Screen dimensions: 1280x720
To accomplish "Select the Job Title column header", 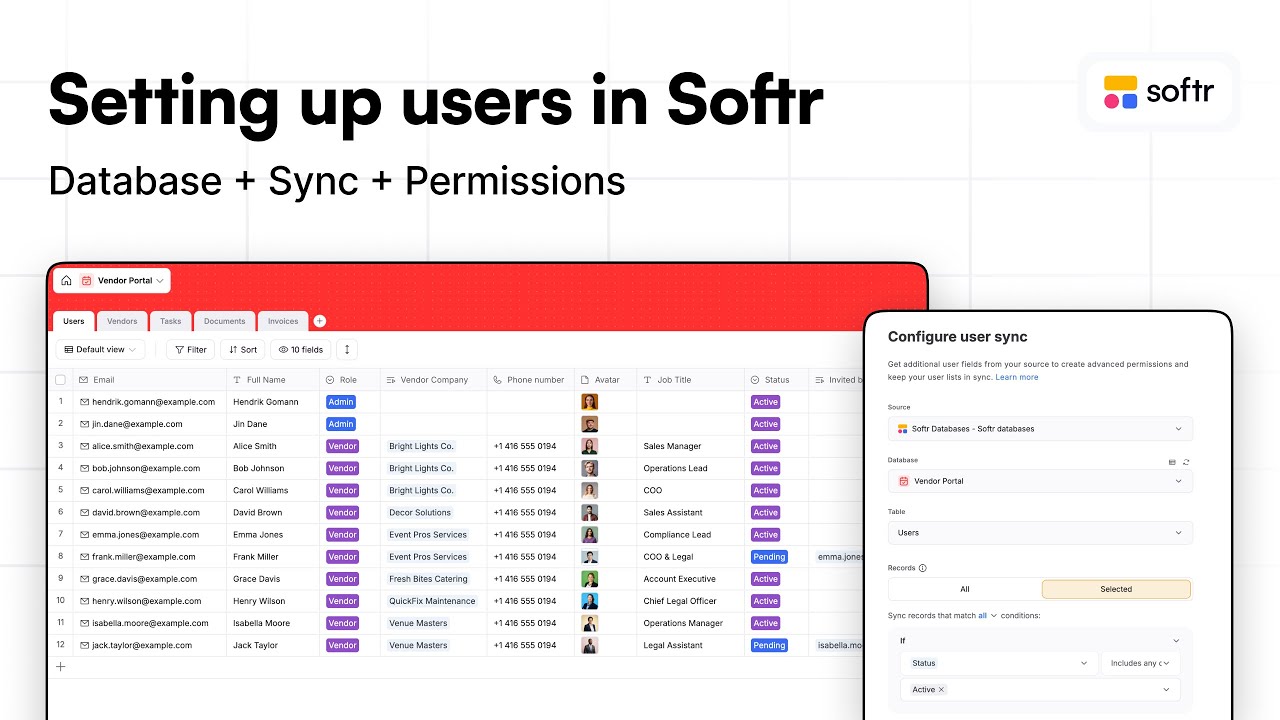I will tap(690, 380).
